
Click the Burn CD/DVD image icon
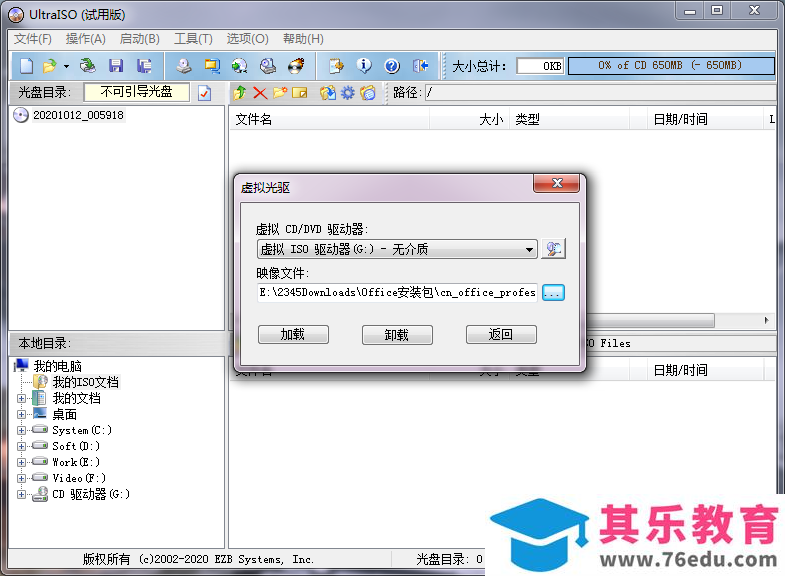click(296, 66)
